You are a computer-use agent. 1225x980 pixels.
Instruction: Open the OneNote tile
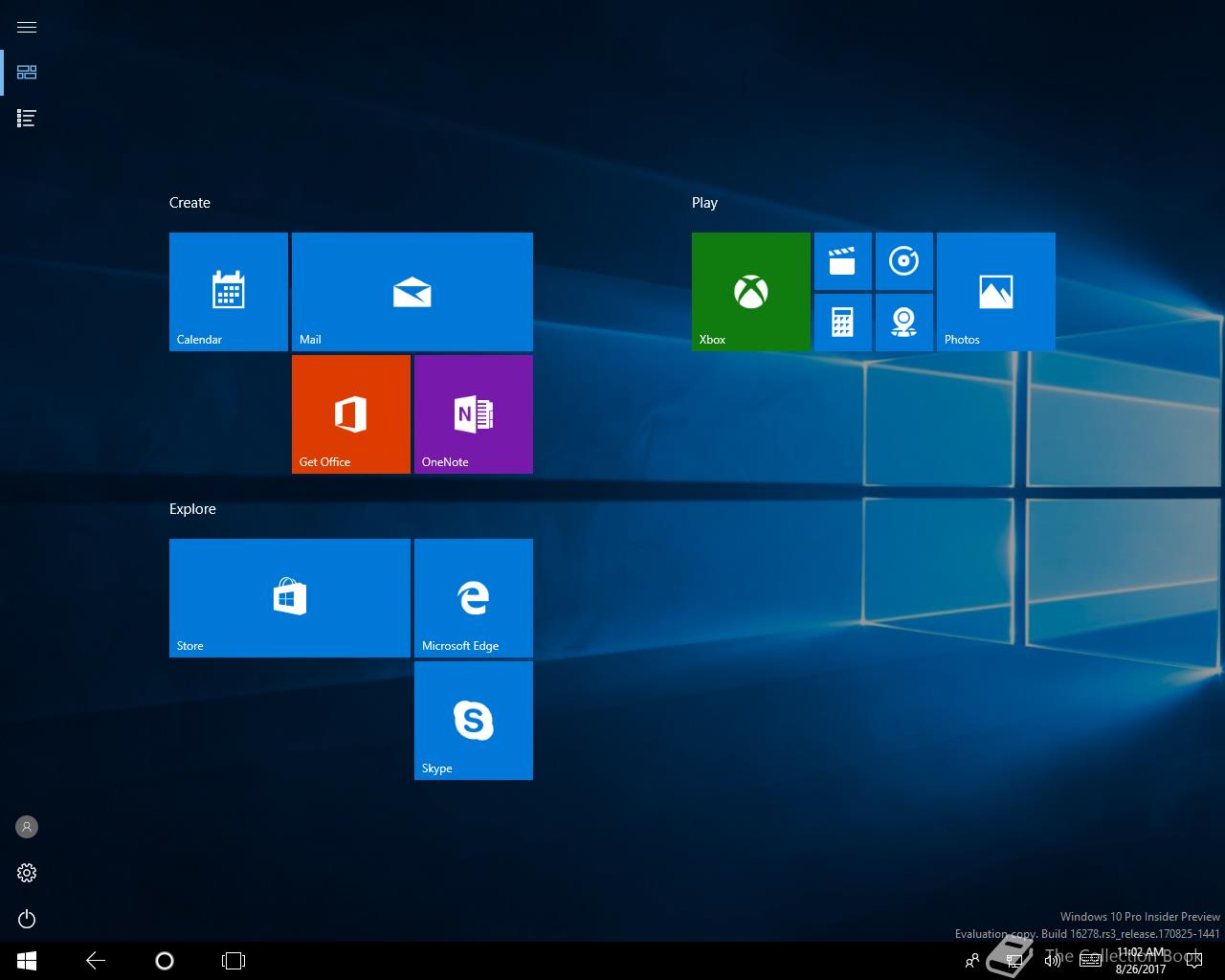point(474,414)
